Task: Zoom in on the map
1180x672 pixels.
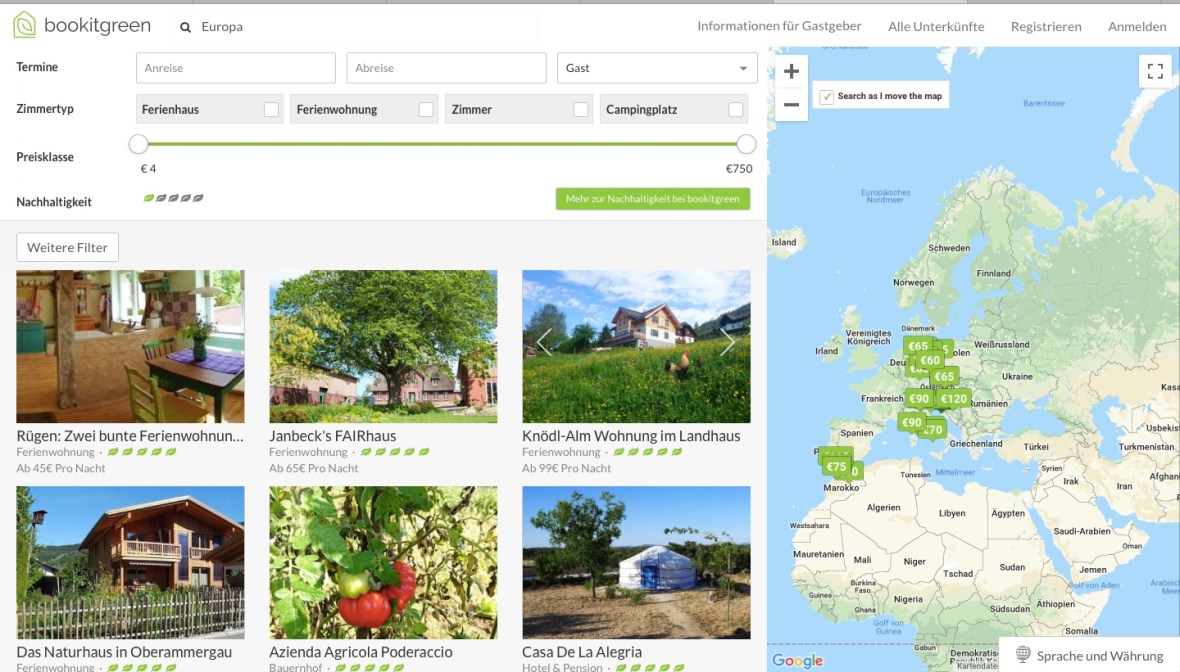Action: [x=791, y=72]
